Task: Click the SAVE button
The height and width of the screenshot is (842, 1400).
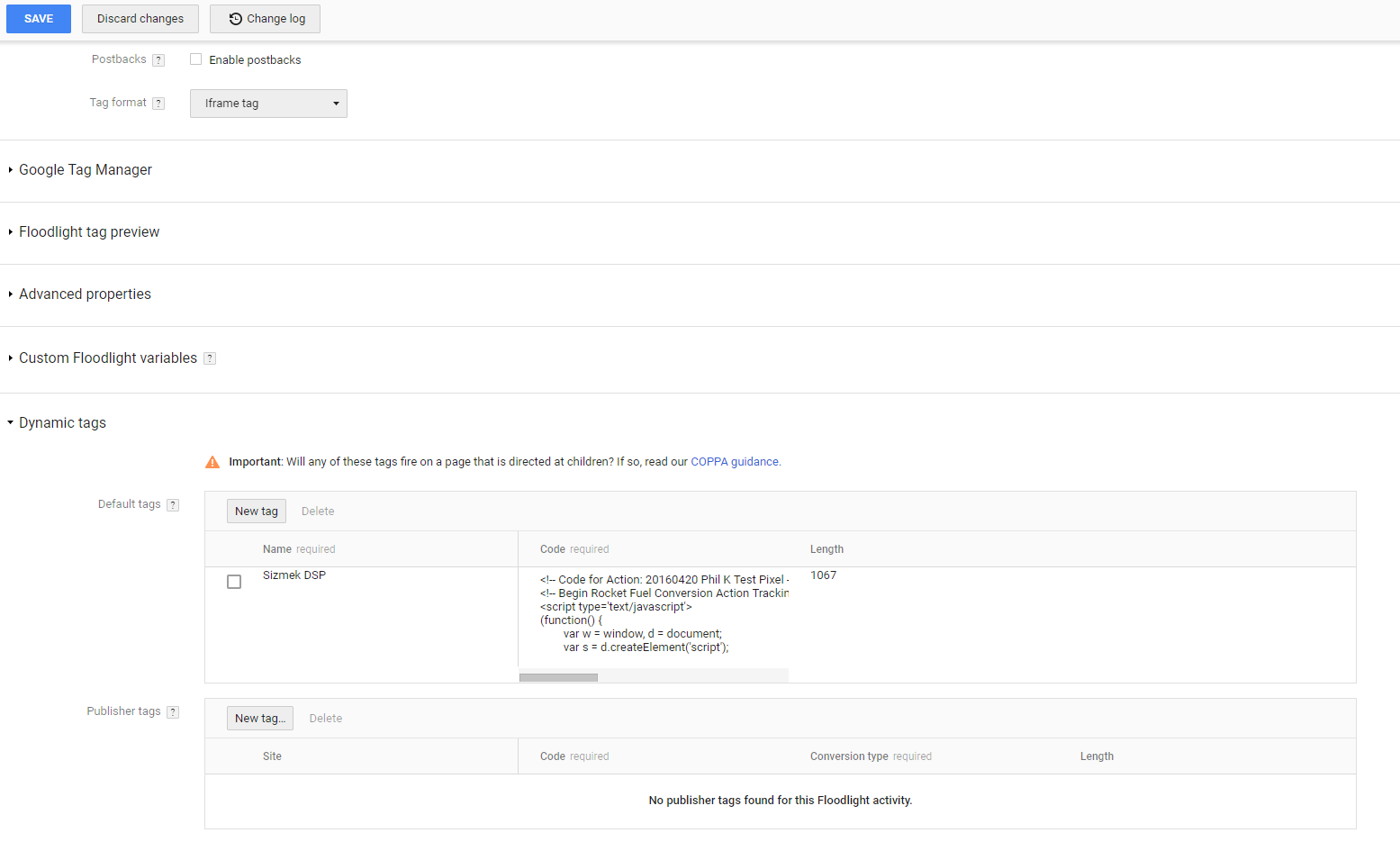Action: [39, 19]
